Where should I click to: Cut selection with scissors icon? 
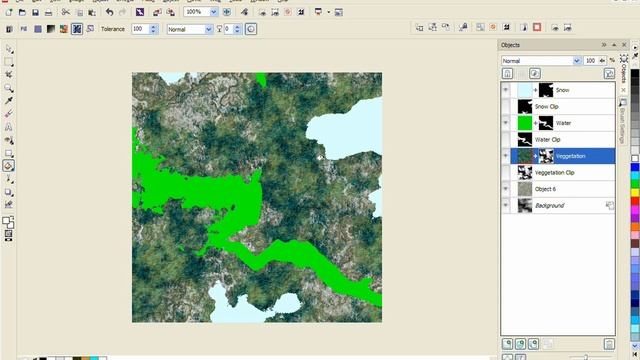[x=66, y=12]
